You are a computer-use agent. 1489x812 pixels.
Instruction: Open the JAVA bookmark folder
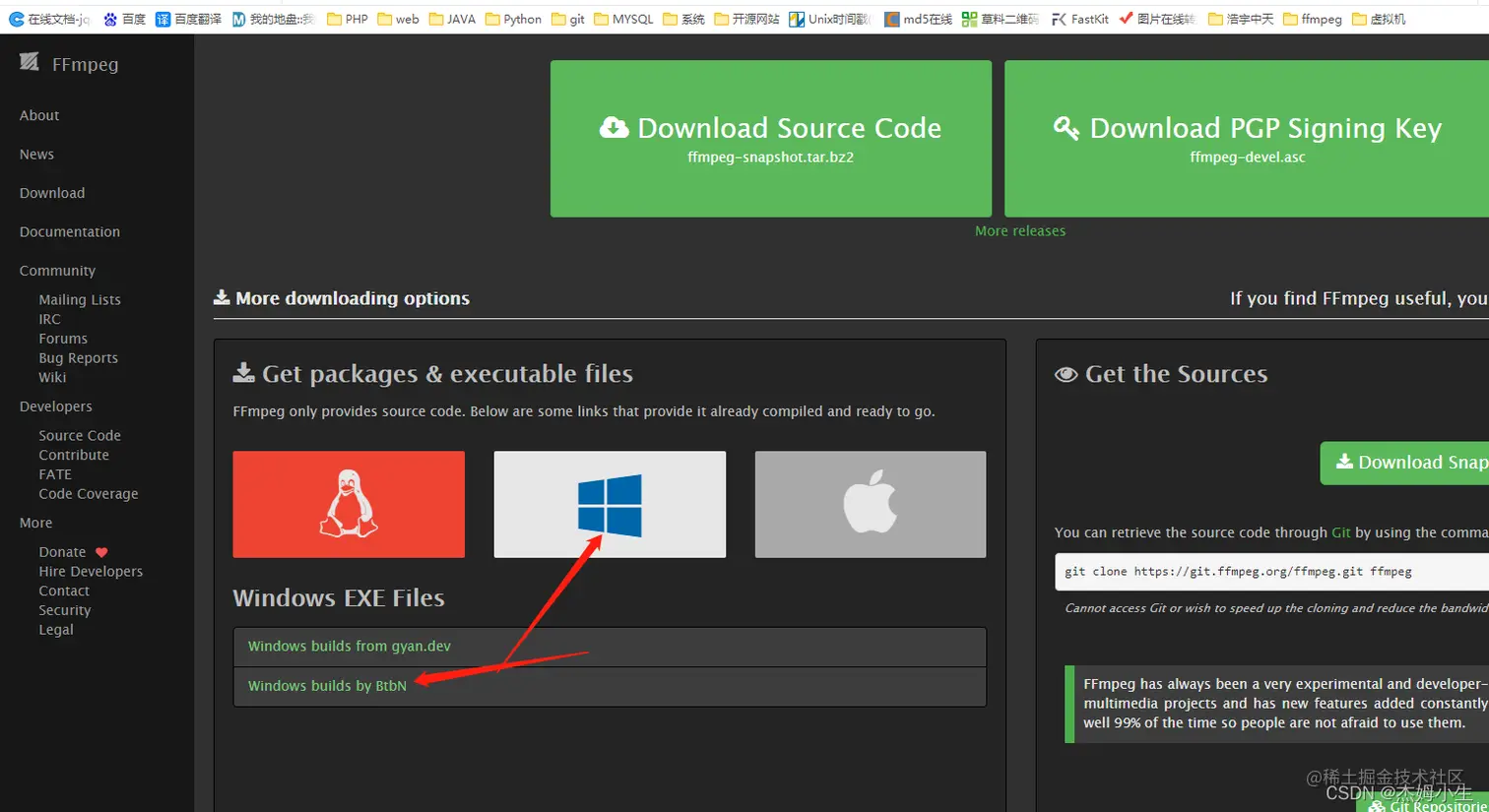pyautogui.click(x=452, y=19)
